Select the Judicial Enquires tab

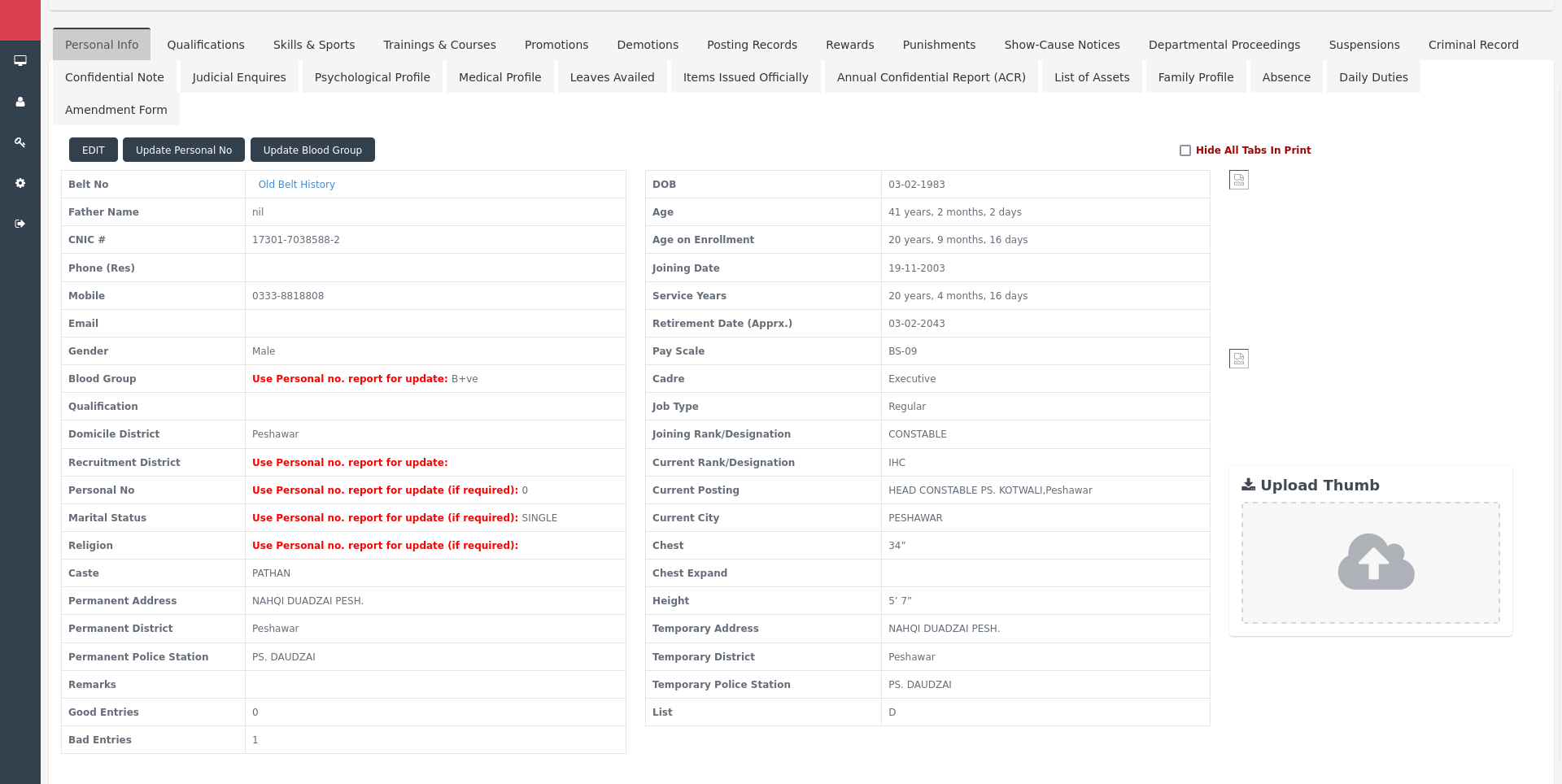point(239,77)
